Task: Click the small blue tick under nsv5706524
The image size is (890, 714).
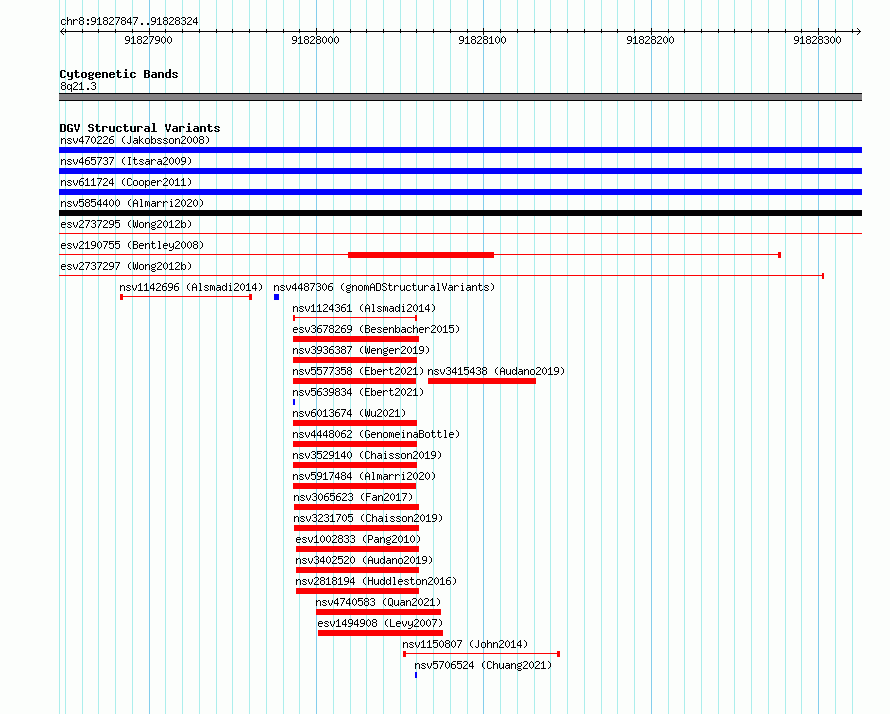Action: (x=416, y=675)
